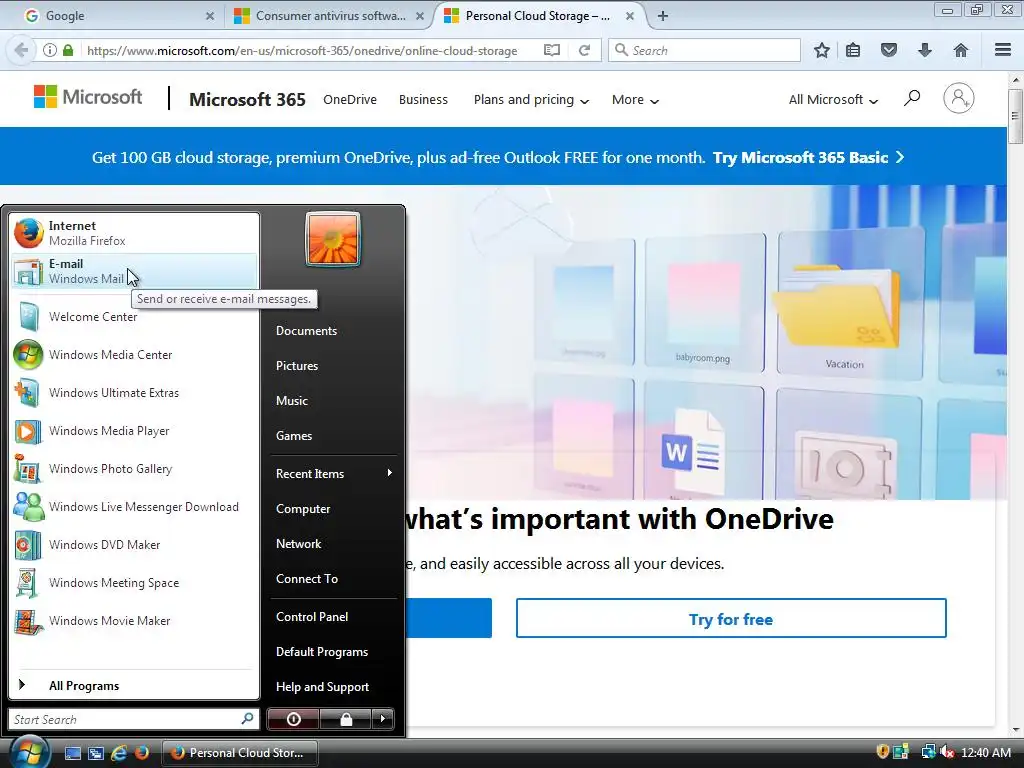Screen dimensions: 1024x768
Task: Toggle Reader View icon in address bar
Action: tap(552, 50)
